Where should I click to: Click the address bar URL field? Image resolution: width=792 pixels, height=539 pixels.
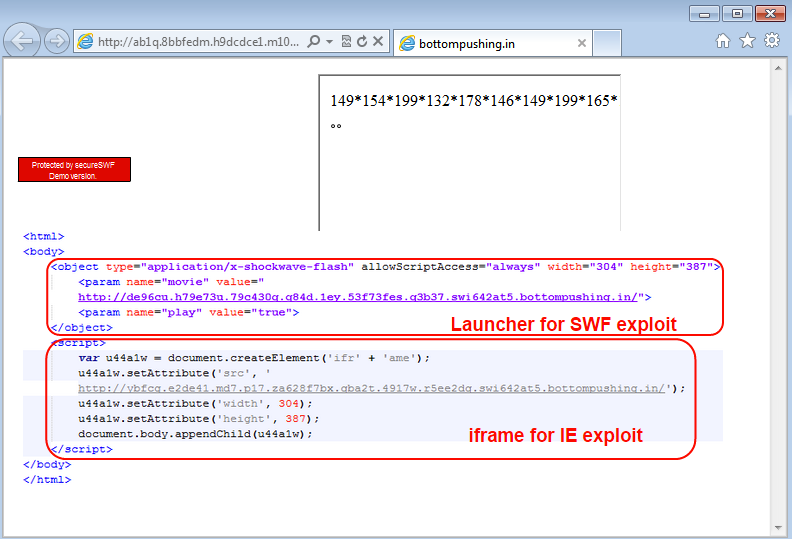pos(198,41)
